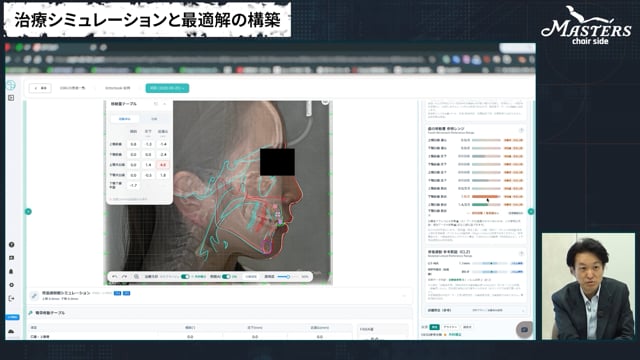Click the back button in the top bar
Screen dimensions: 640x360
pyautogui.click(x=40, y=88)
